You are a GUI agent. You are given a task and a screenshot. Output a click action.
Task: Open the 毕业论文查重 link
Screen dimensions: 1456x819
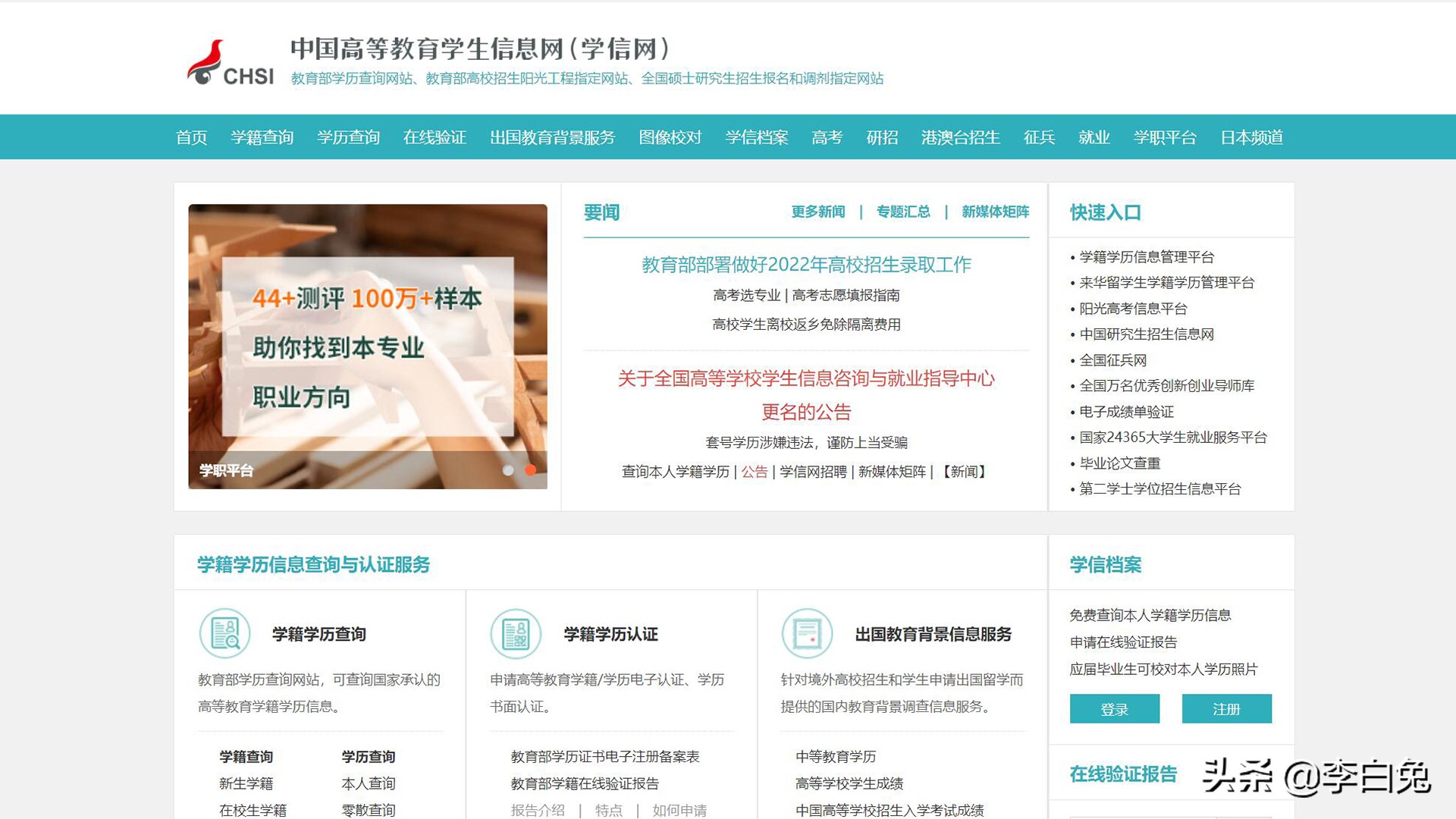pyautogui.click(x=1122, y=463)
